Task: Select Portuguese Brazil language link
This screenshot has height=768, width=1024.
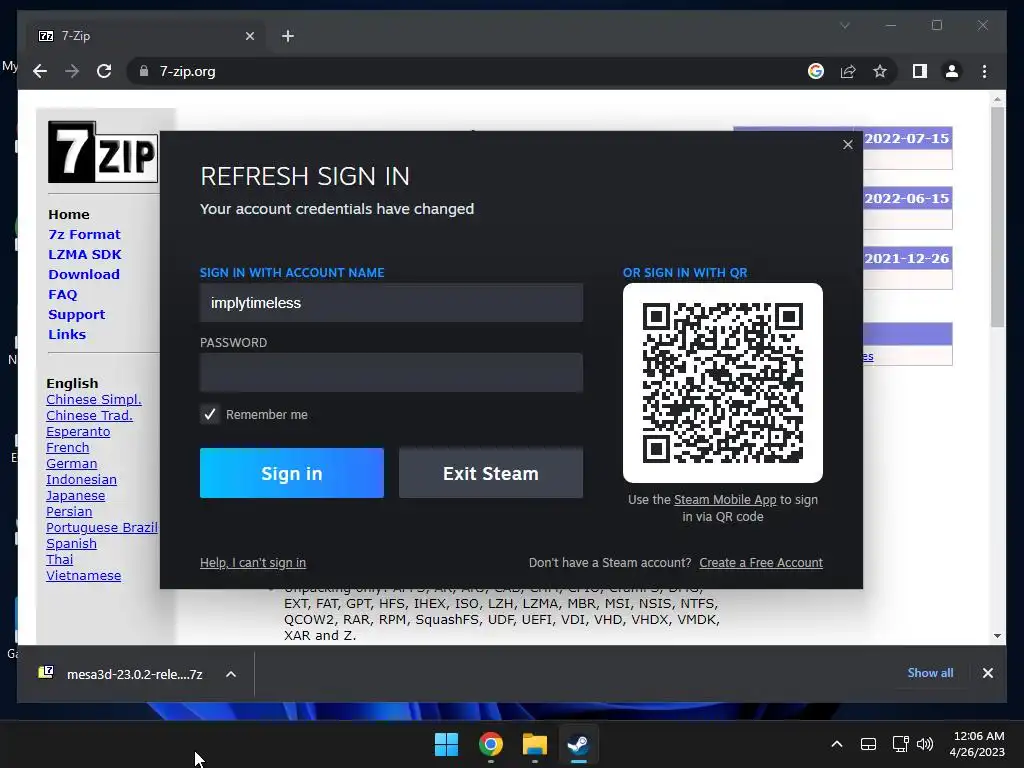Action: pyautogui.click(x=102, y=527)
